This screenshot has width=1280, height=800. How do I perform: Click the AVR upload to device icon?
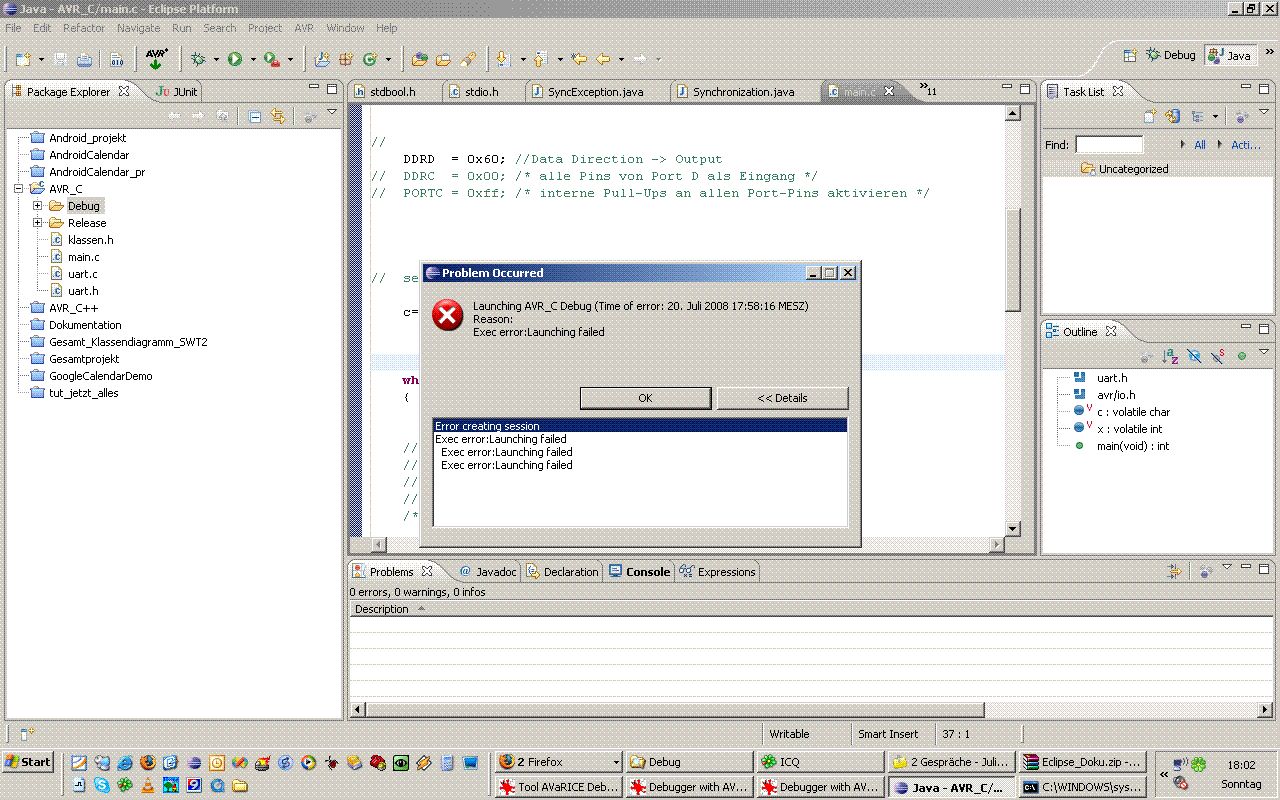coord(156,59)
